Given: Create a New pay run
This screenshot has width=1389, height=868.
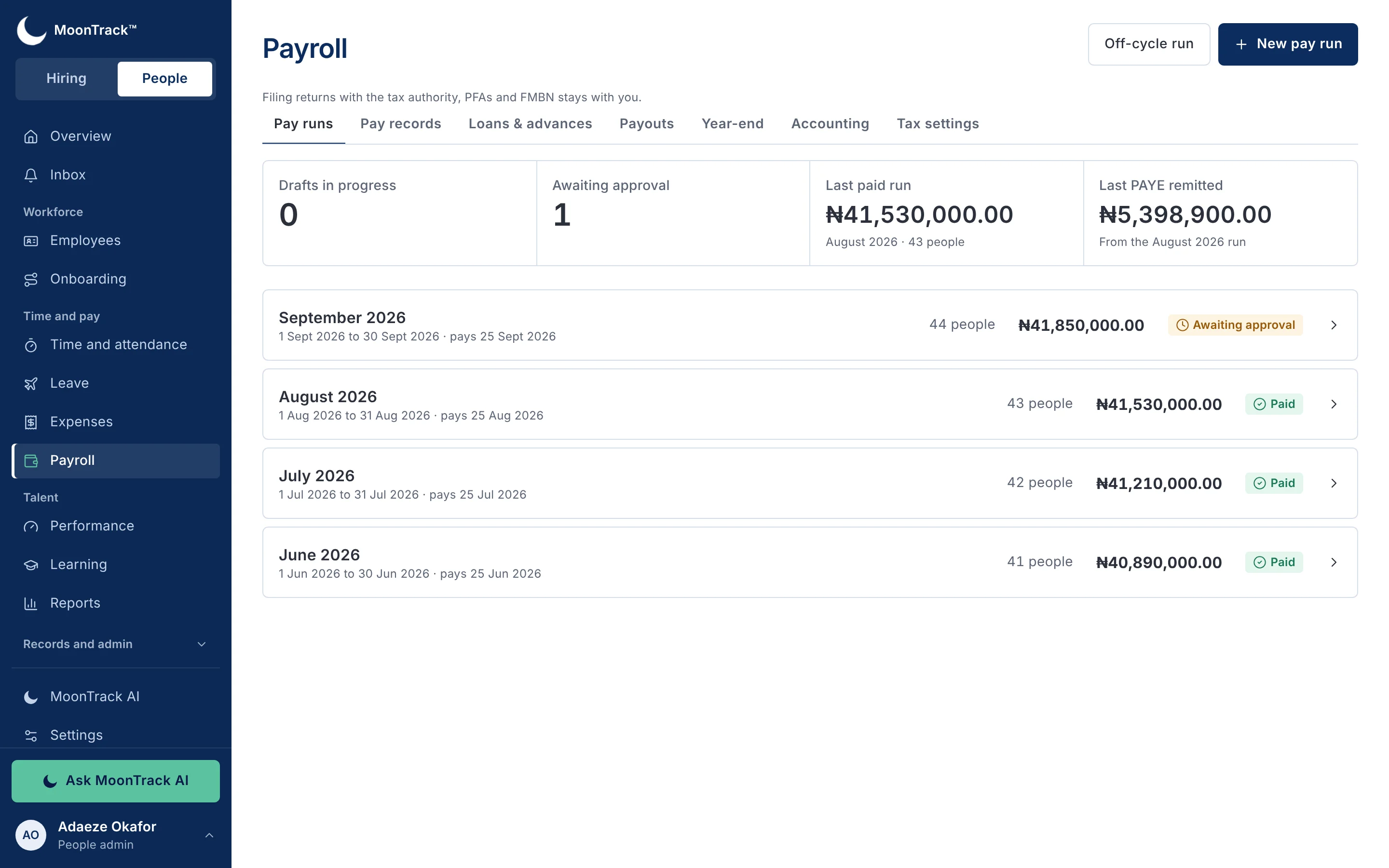Looking at the screenshot, I should pos(1288,44).
